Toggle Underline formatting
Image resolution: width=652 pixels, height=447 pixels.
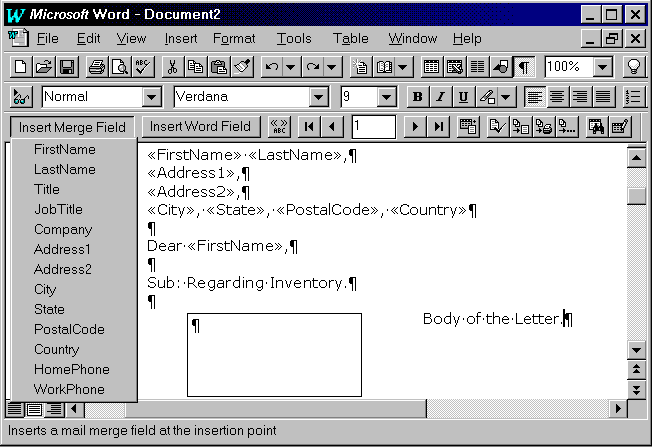[x=463, y=96]
